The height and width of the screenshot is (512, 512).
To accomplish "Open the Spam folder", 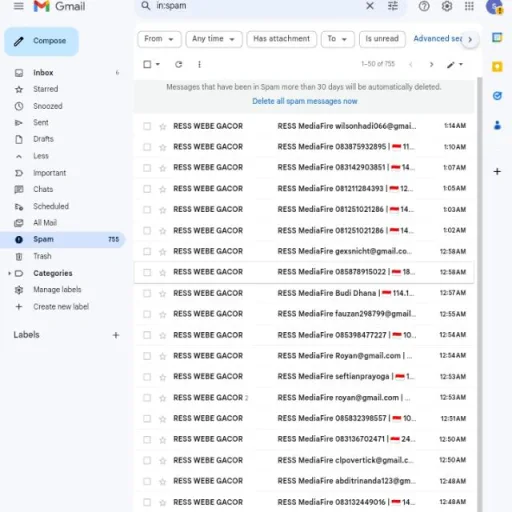I will [62, 239].
